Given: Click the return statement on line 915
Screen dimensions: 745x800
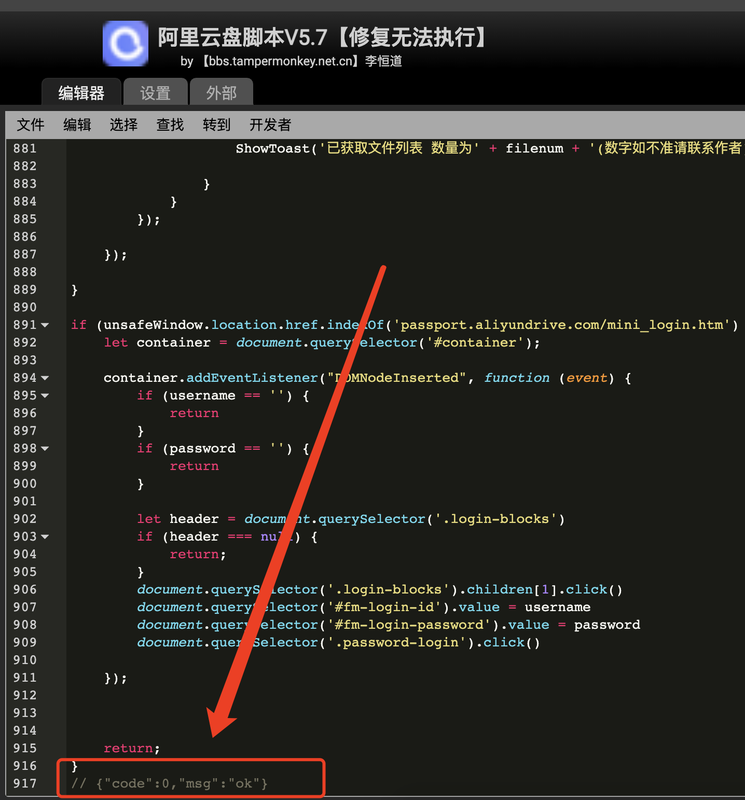Looking at the screenshot, I should (x=132, y=748).
